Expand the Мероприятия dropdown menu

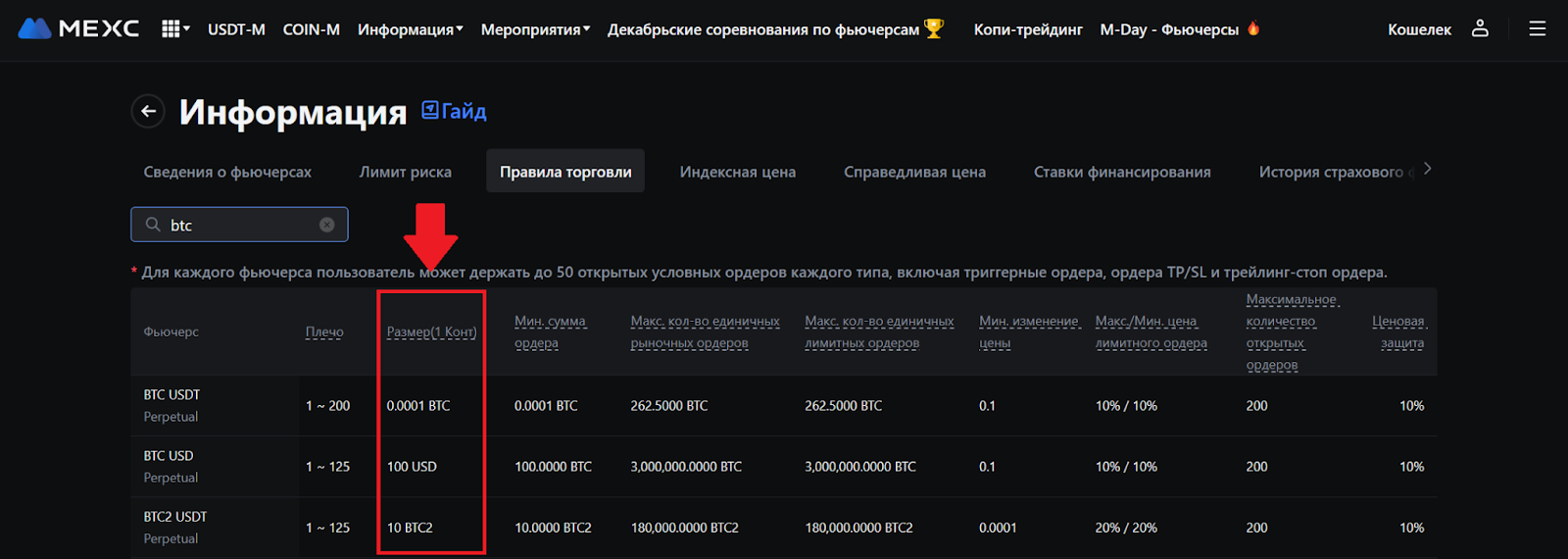535,29
